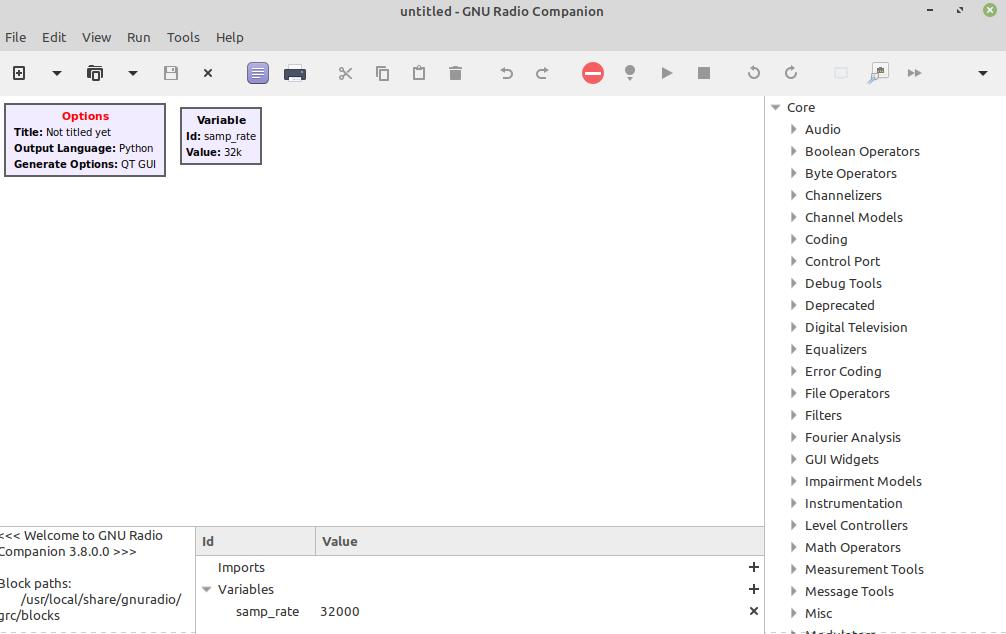Screen dimensions: 1006x634
Task: Redo the last undone change
Action: point(543,73)
